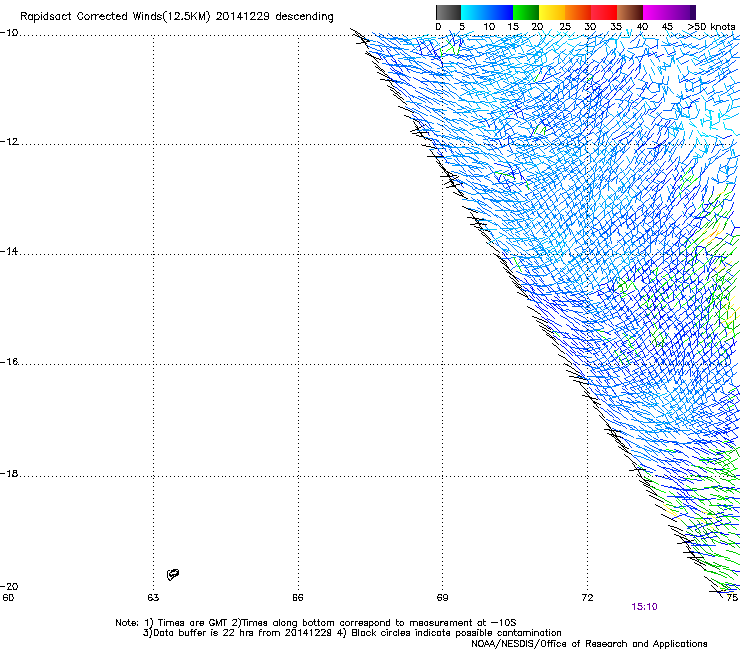Select the orange 25-30 knots legend swatch

(578, 12)
